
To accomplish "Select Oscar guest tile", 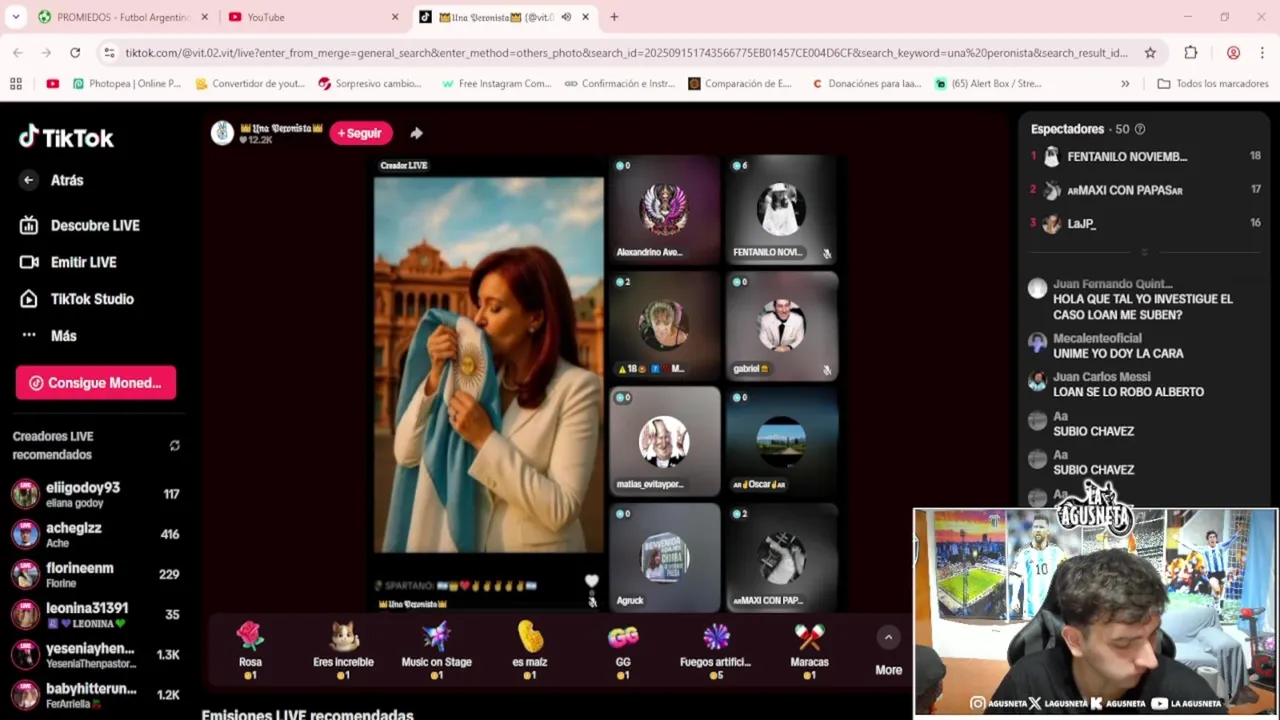I will (781, 442).
